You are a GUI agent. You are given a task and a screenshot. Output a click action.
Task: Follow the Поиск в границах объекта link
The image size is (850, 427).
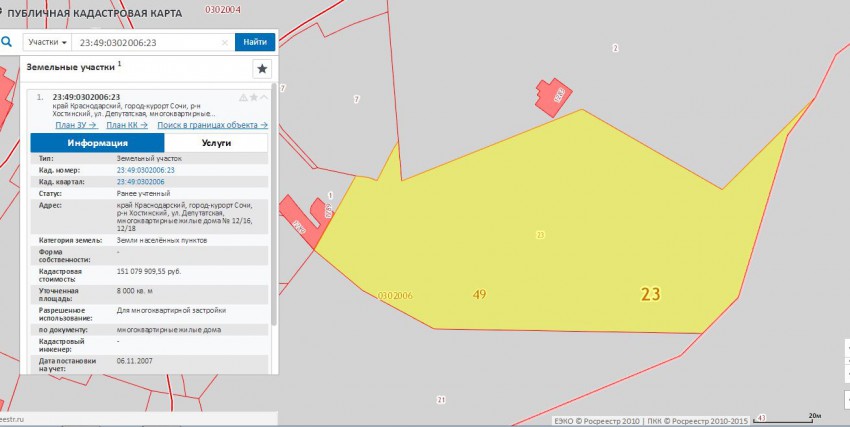212,125
